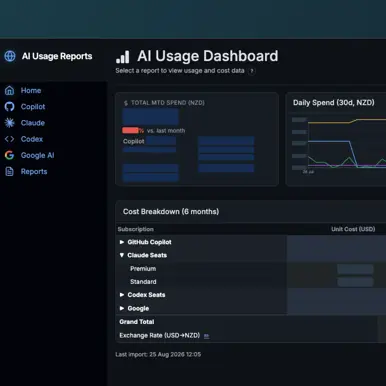Click the Standard seat row label
386x386 pixels.
click(143, 282)
